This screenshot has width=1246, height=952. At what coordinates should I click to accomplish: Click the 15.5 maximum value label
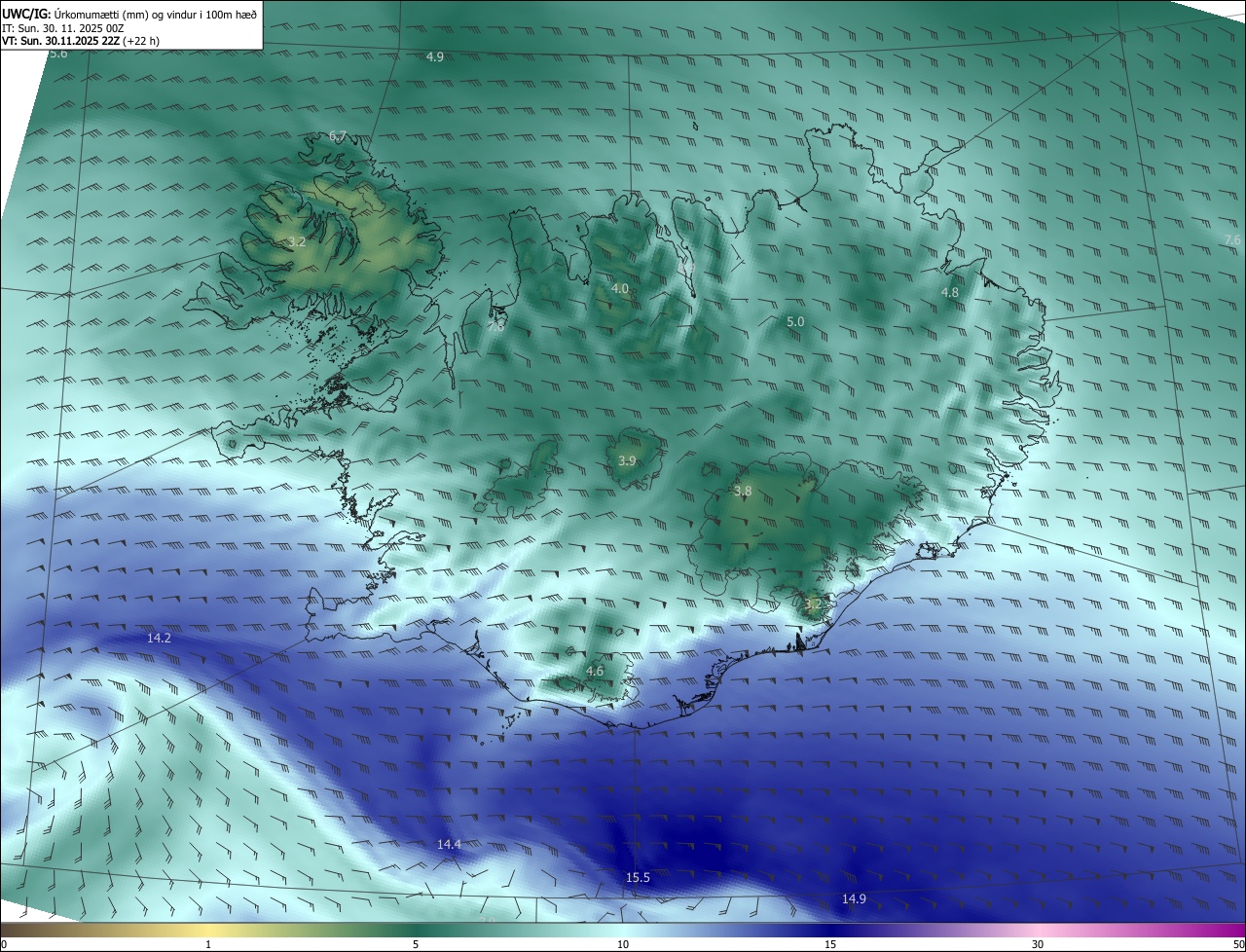tap(638, 878)
